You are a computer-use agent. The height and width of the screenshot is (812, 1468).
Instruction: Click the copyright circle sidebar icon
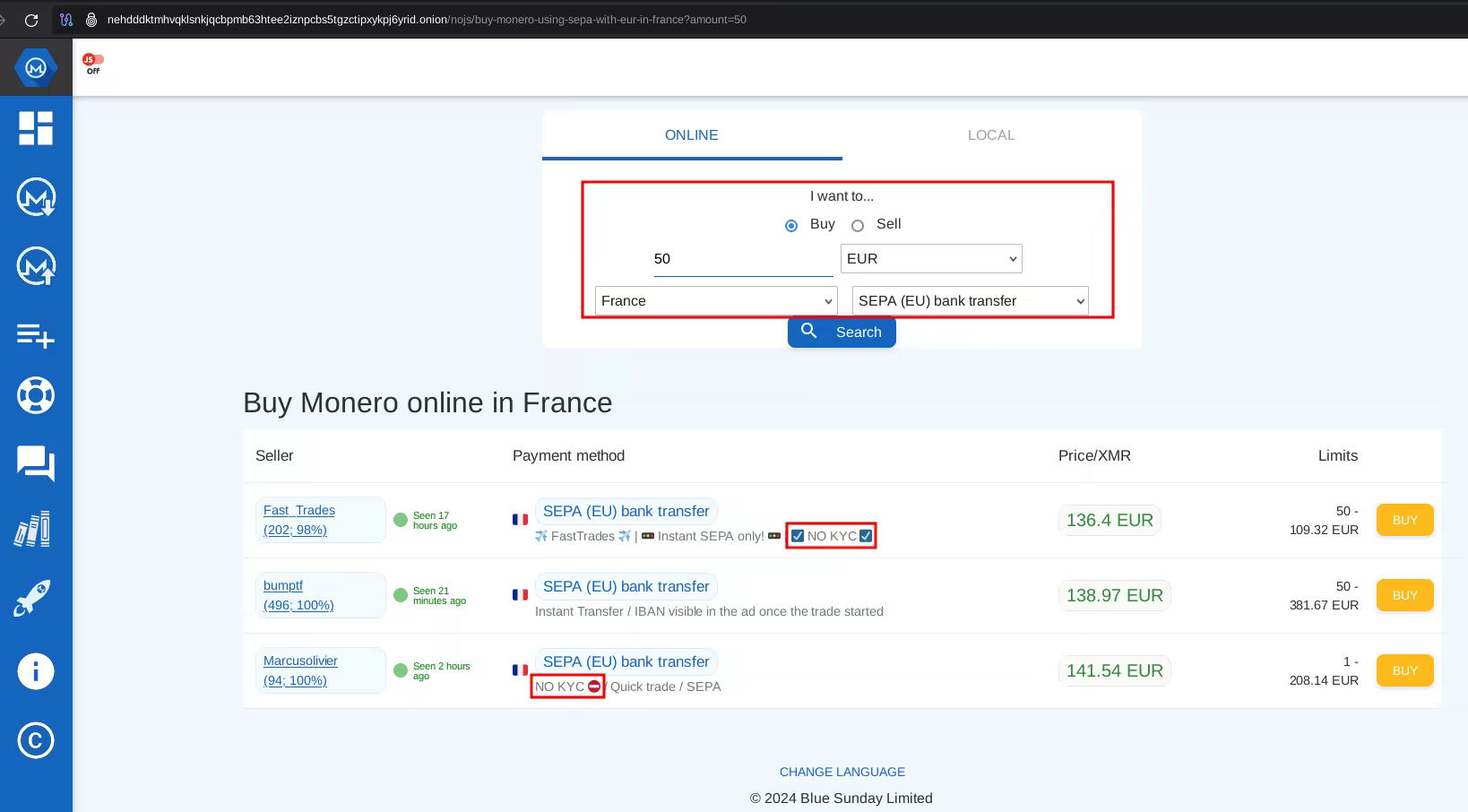pos(36,740)
